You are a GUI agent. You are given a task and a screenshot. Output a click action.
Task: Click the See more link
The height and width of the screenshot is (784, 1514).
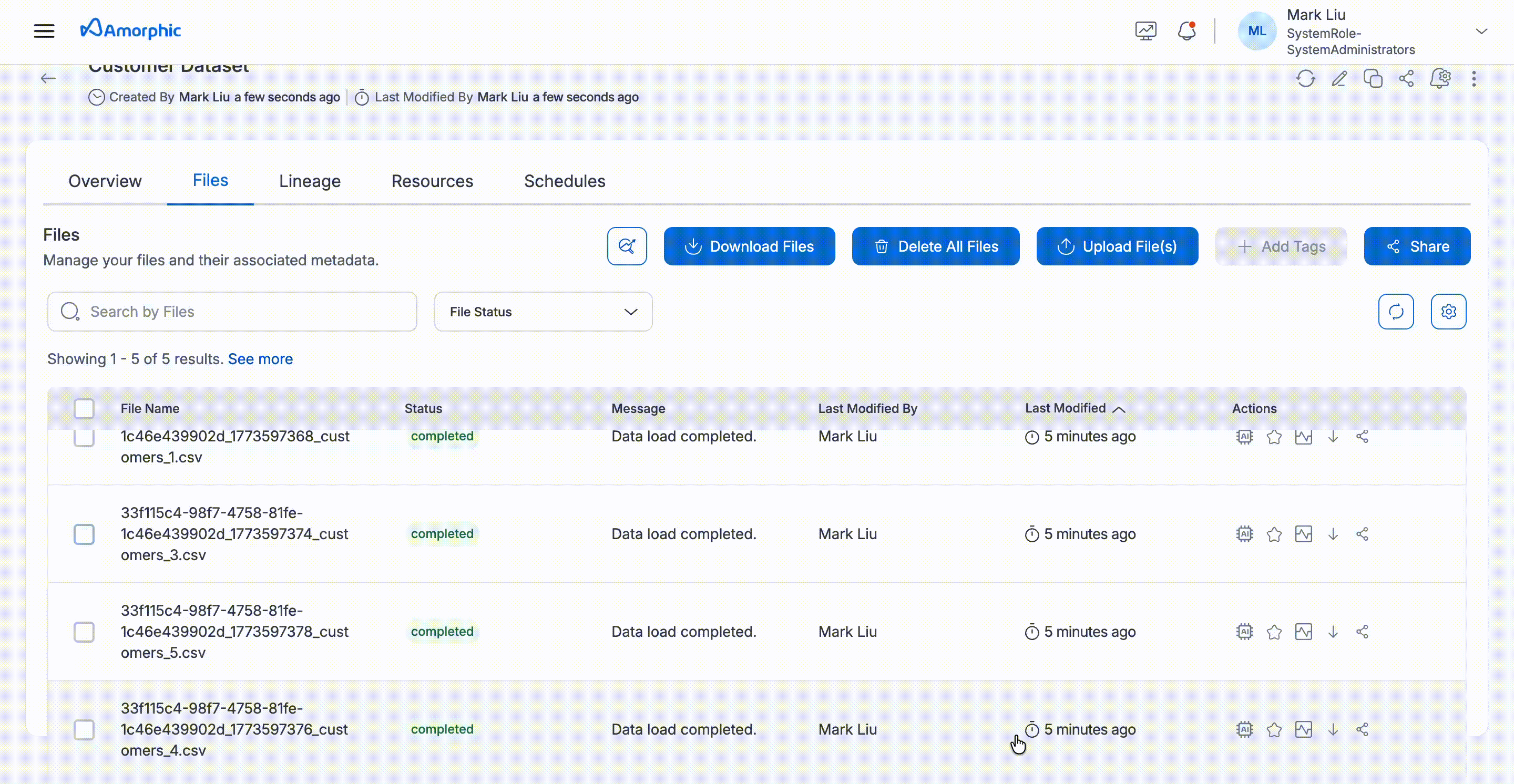260,359
